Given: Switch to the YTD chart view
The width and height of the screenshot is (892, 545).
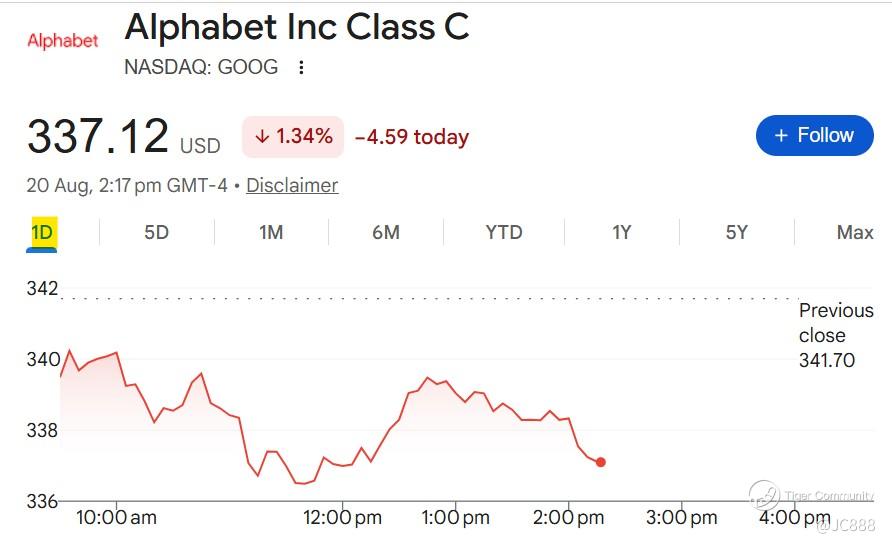Looking at the screenshot, I should click(503, 233).
